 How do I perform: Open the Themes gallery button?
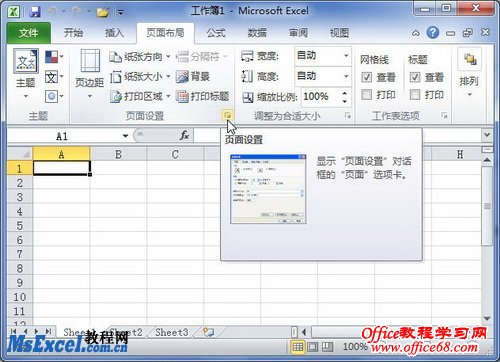coord(26,74)
